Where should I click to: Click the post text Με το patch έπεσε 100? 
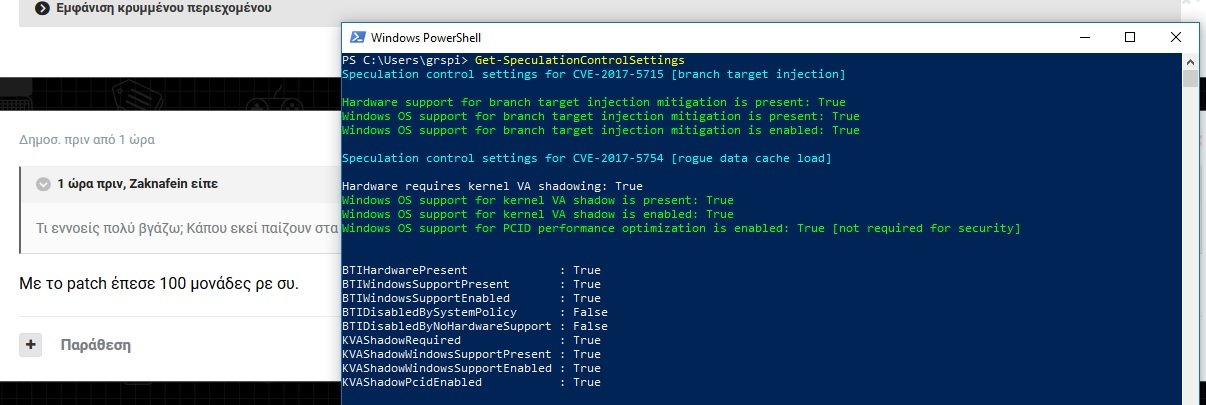click(159, 284)
